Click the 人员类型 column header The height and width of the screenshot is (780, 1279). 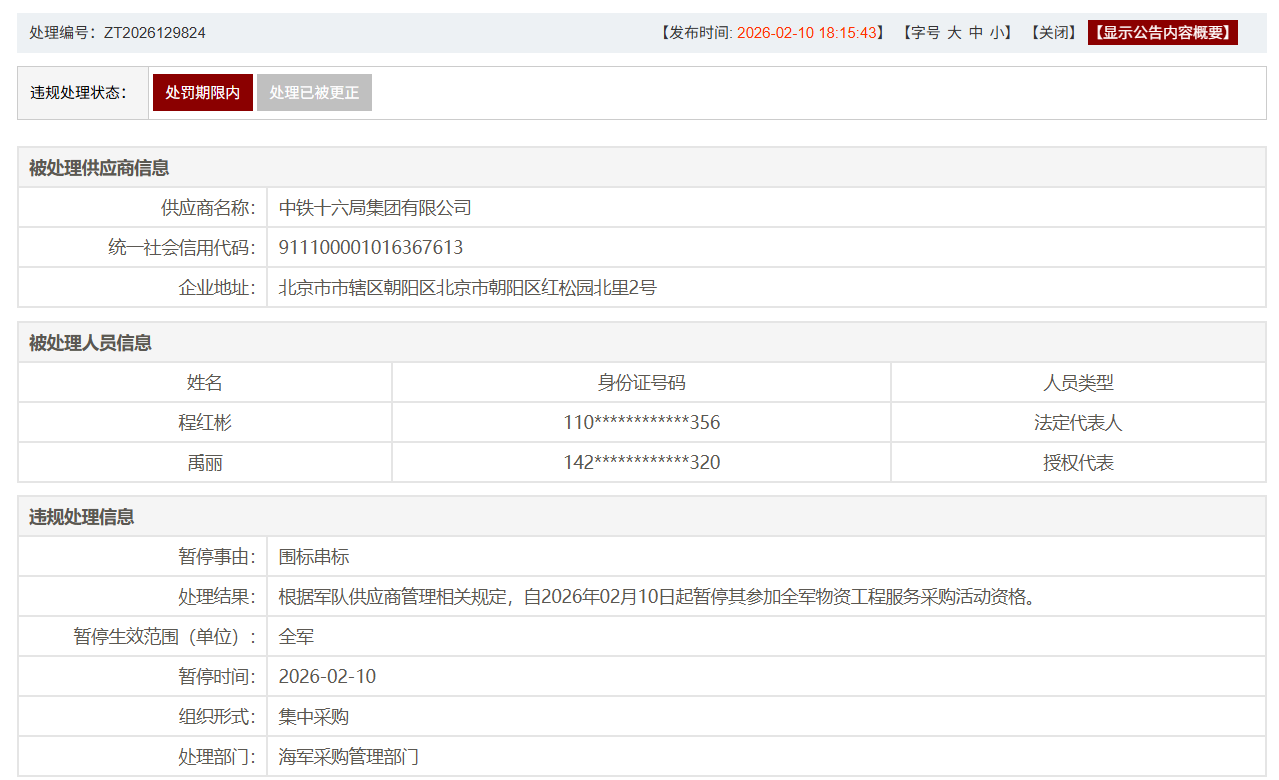coord(1078,383)
